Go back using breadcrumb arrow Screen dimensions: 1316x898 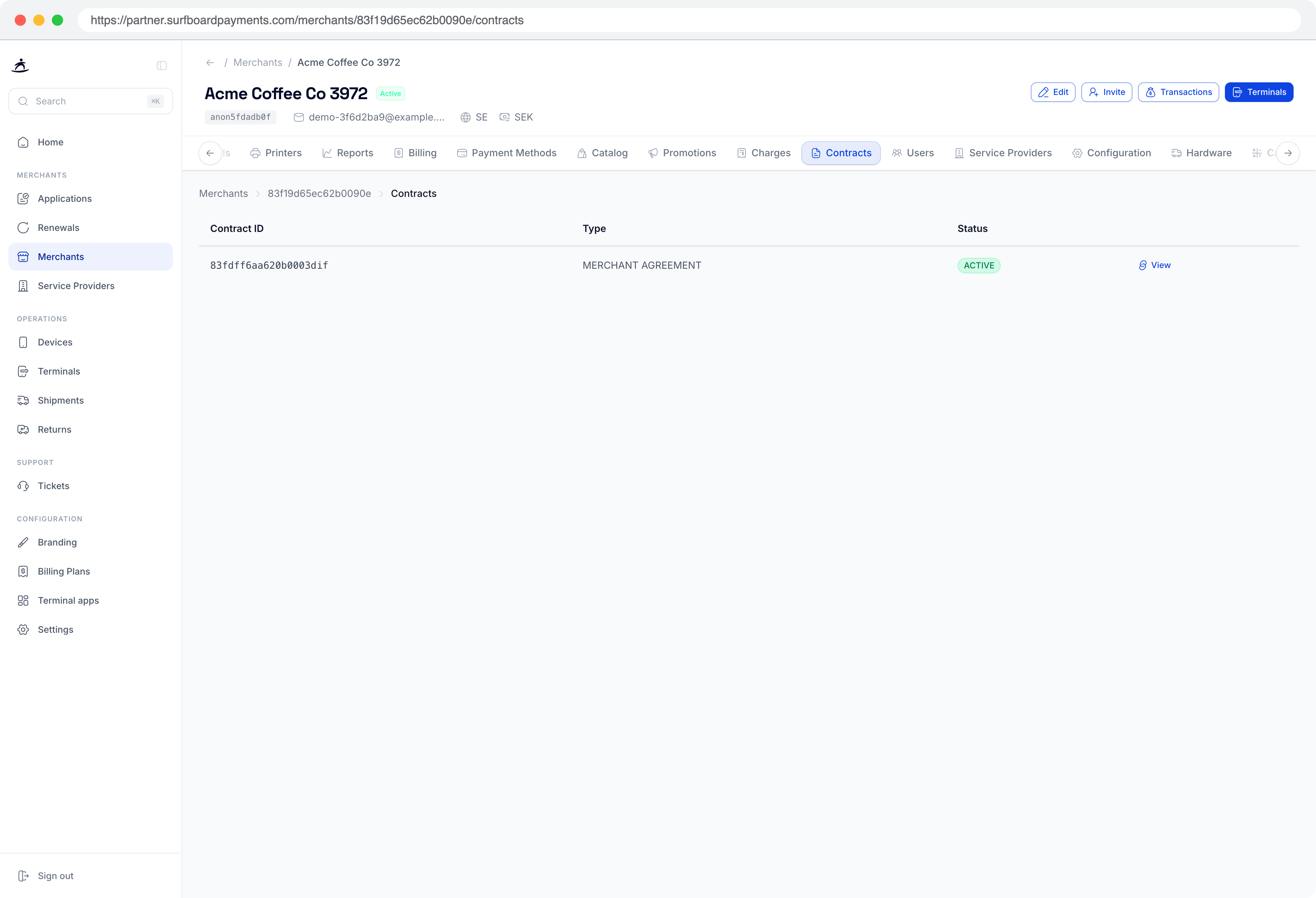[x=210, y=63]
